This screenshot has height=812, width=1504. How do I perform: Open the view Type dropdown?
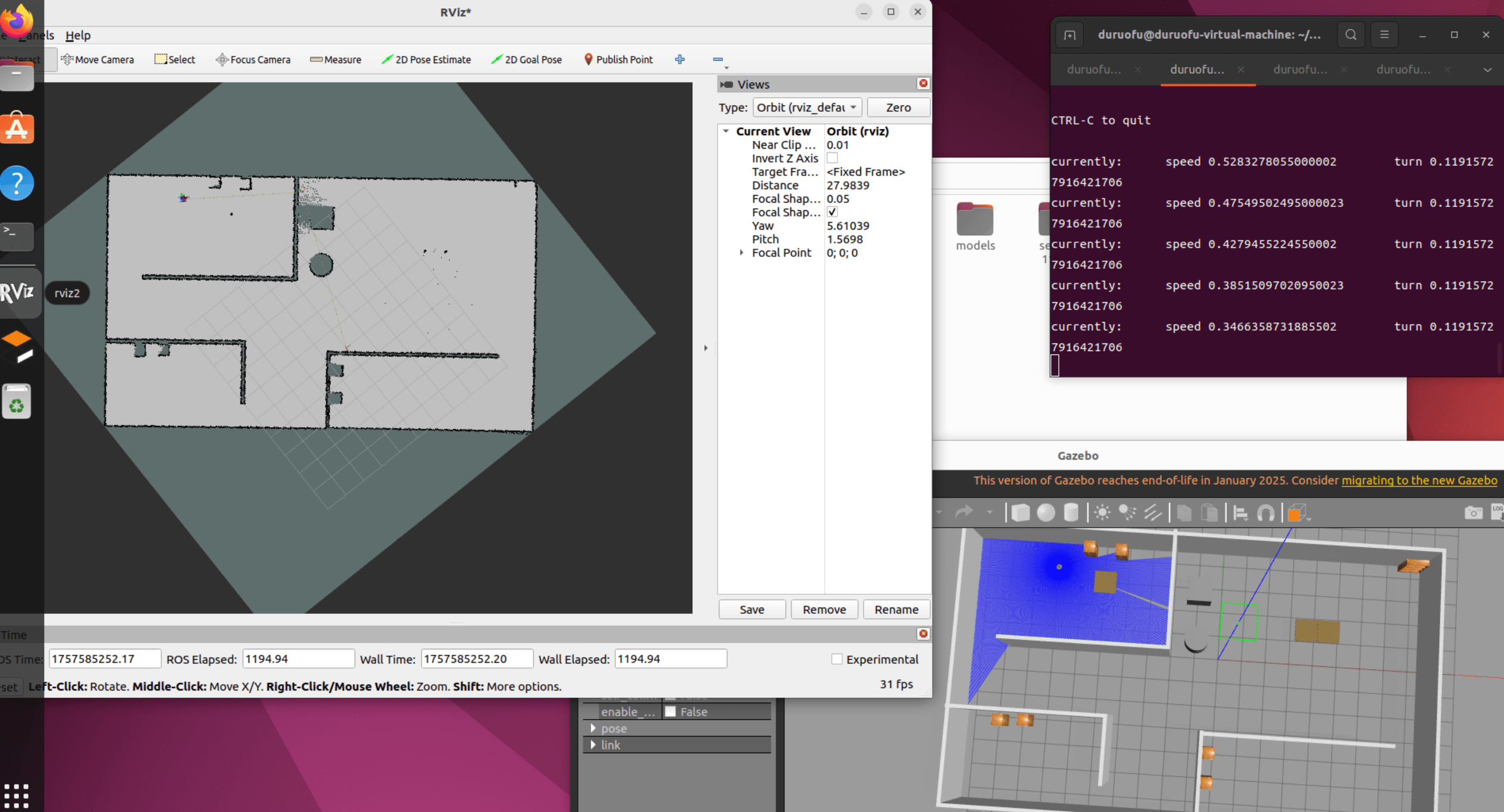[806, 108]
